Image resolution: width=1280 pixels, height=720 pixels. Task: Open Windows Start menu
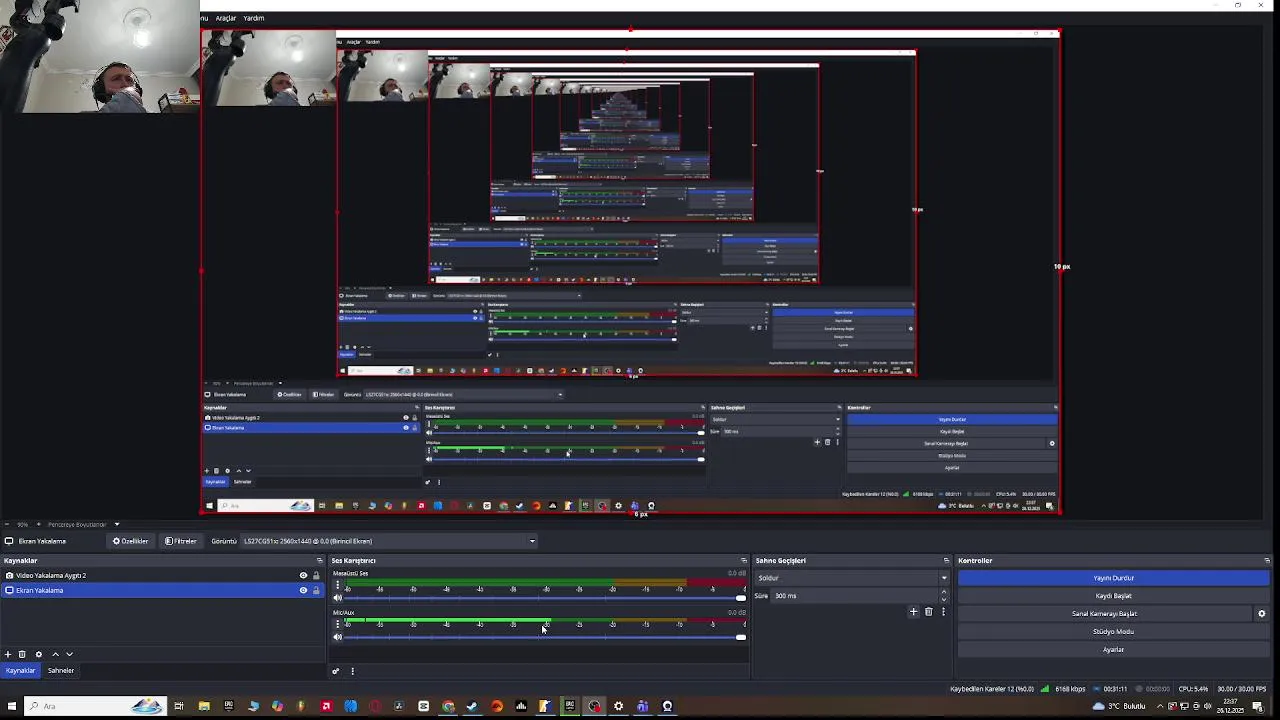[10, 707]
